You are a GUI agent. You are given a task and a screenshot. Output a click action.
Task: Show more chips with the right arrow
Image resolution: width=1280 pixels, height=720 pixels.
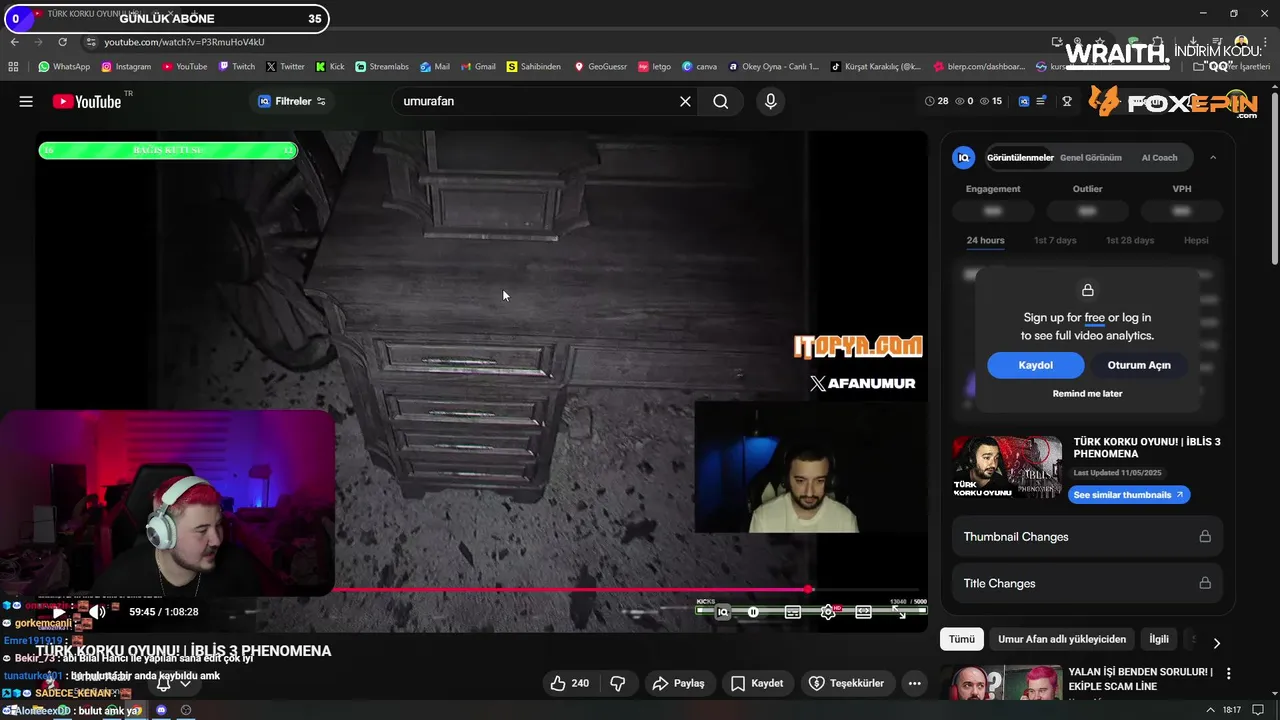pyautogui.click(x=1216, y=643)
